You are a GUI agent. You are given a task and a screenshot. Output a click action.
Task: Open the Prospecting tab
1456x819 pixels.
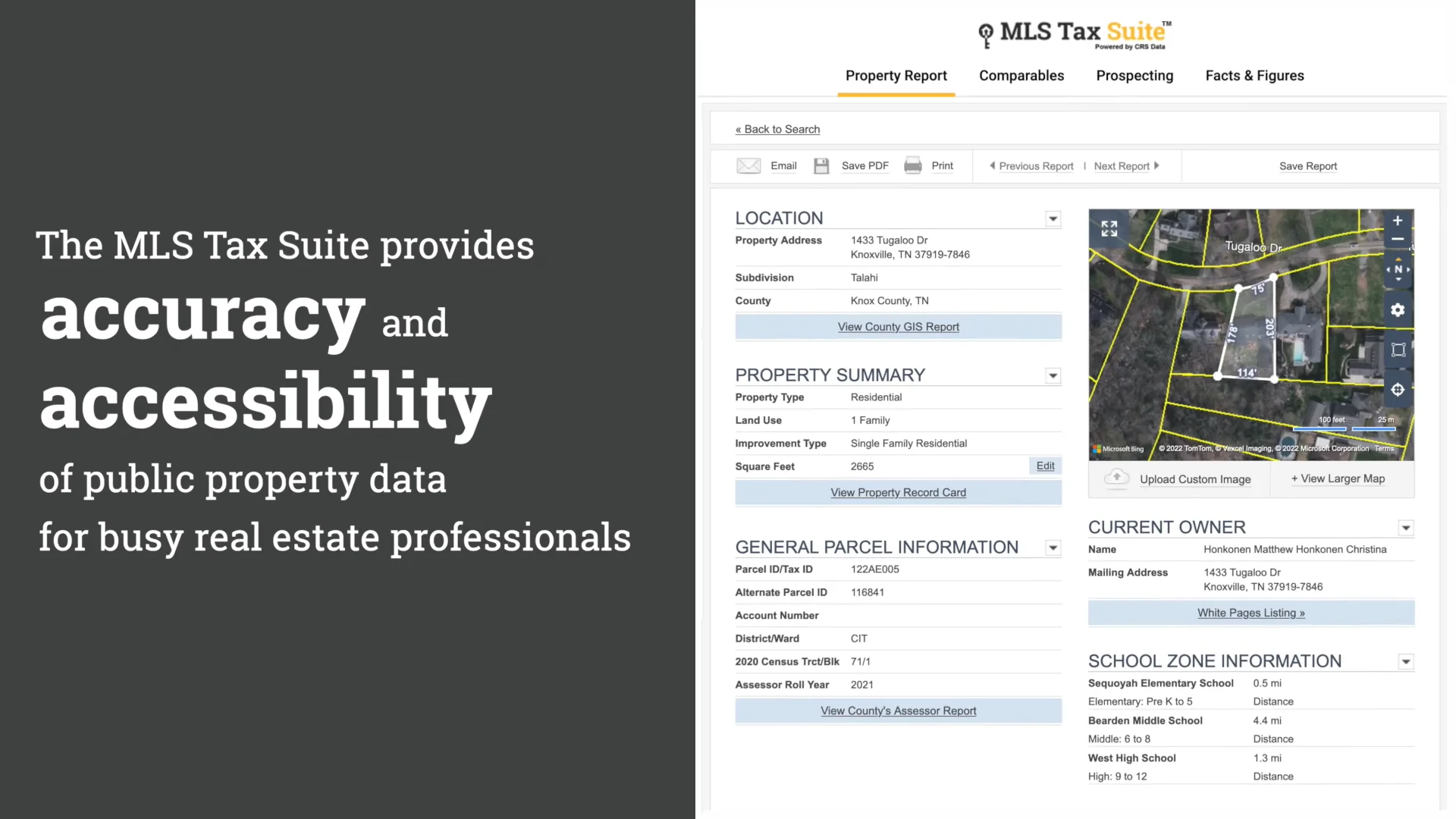click(x=1134, y=75)
